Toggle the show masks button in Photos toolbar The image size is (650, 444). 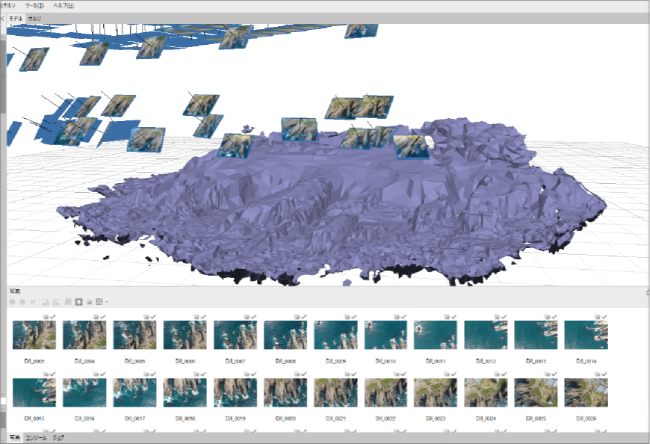coord(79,301)
